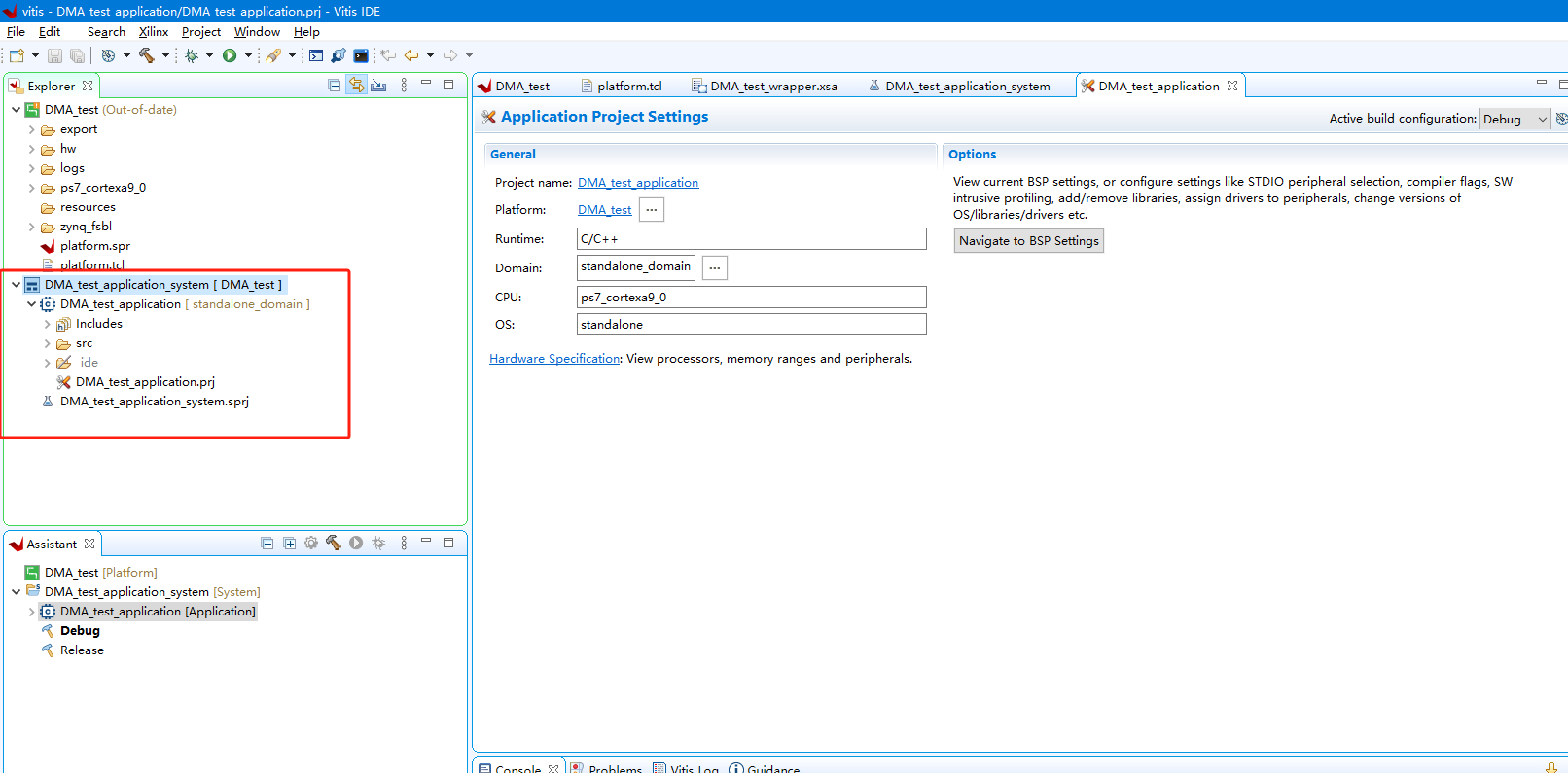1568x773 pixels.
Task: Open the Assistant view menu (three dots)
Action: [404, 544]
